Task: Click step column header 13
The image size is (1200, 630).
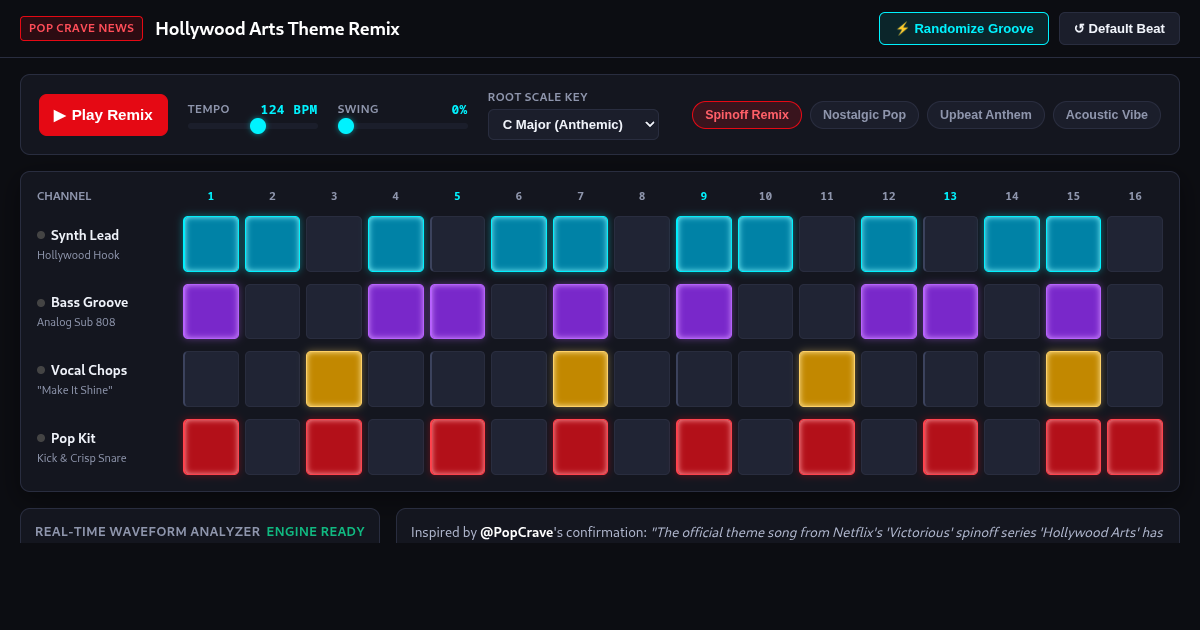Action: pos(950,196)
